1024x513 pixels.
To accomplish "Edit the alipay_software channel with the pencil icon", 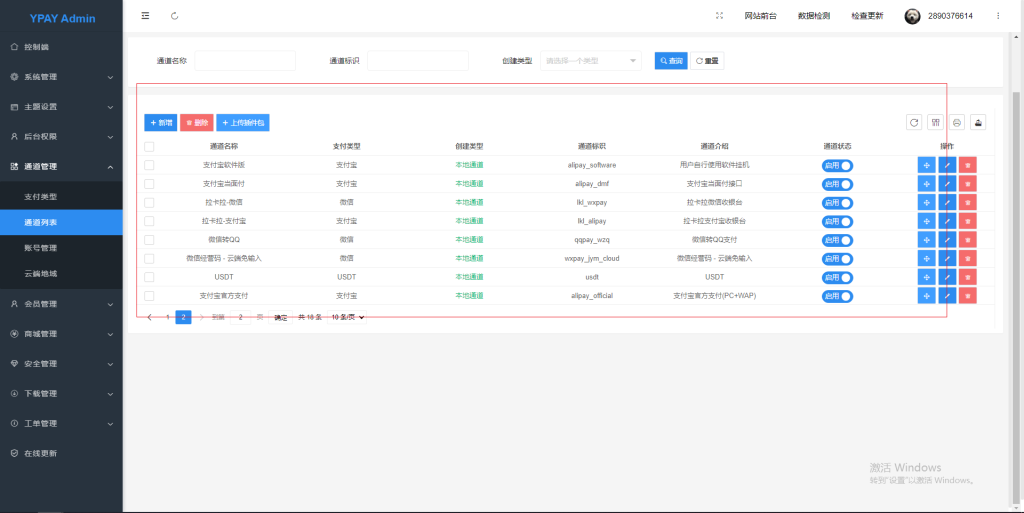I will tap(947, 165).
